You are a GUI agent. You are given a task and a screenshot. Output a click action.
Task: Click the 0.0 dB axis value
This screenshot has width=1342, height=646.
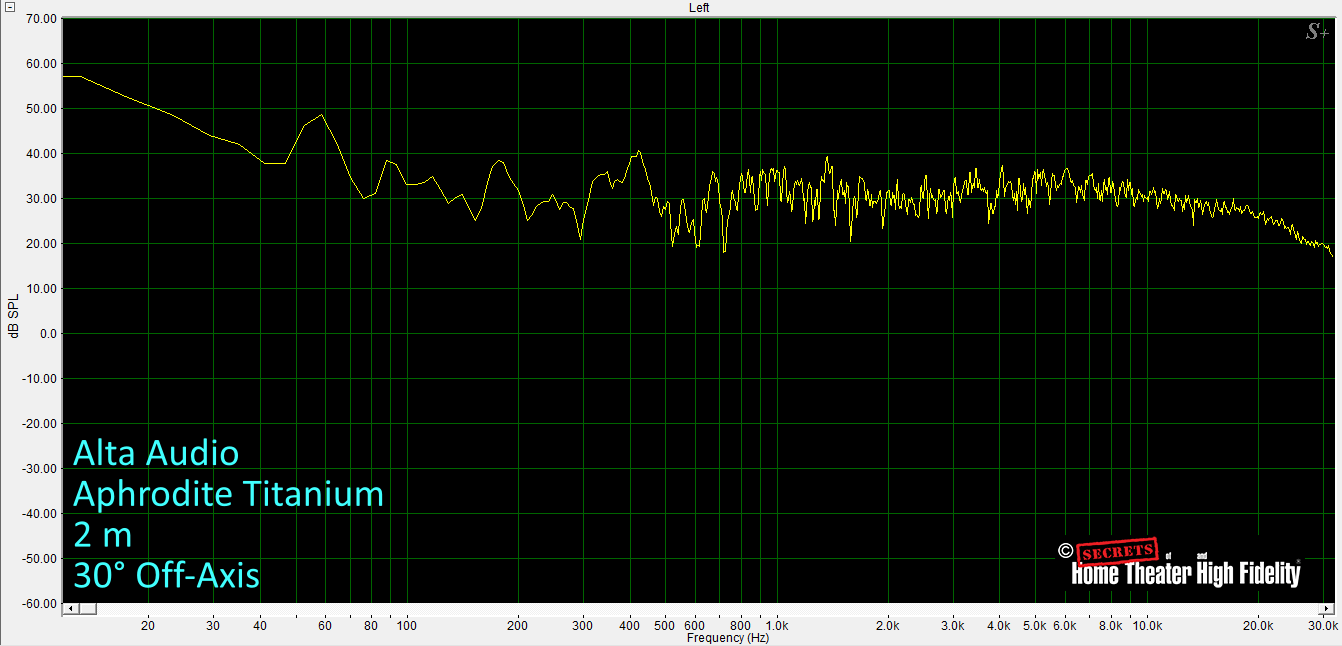(47, 334)
